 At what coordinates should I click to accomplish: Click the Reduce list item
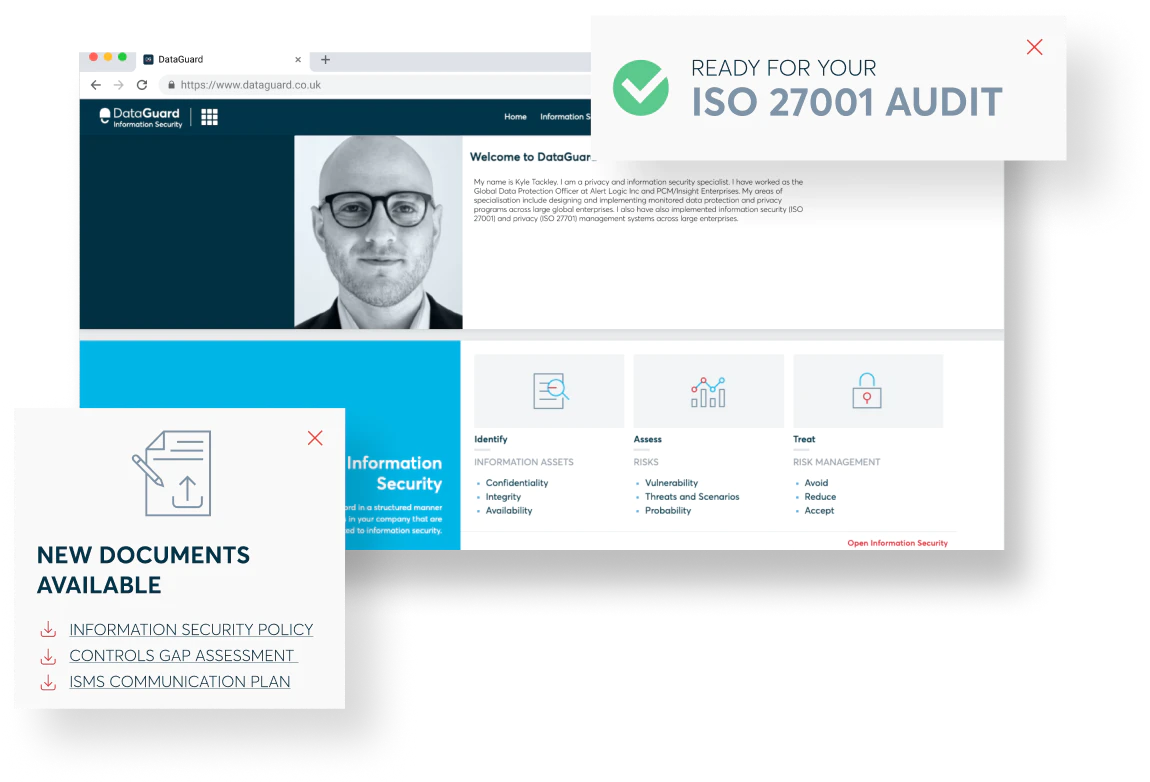[820, 497]
